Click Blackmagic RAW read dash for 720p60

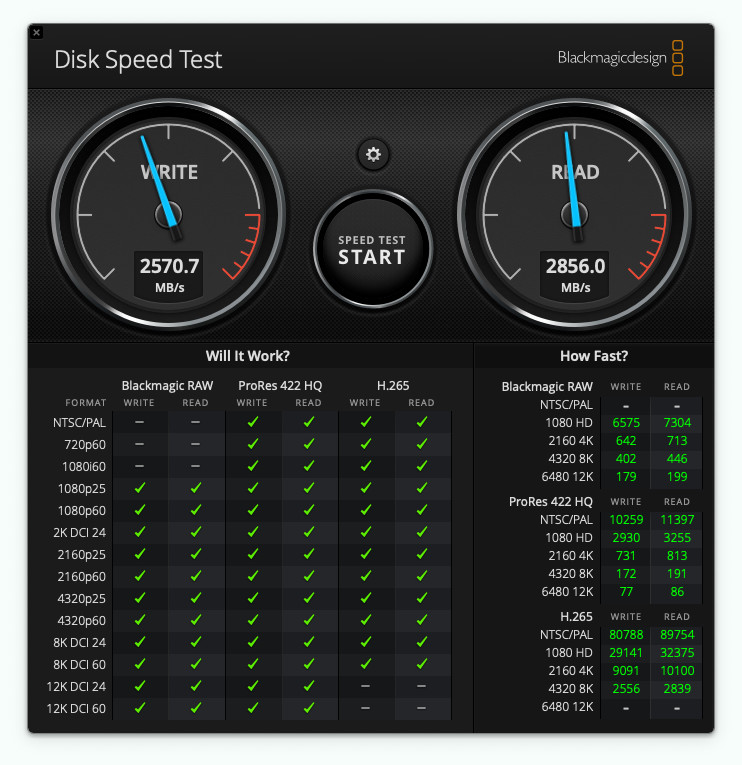(x=196, y=444)
